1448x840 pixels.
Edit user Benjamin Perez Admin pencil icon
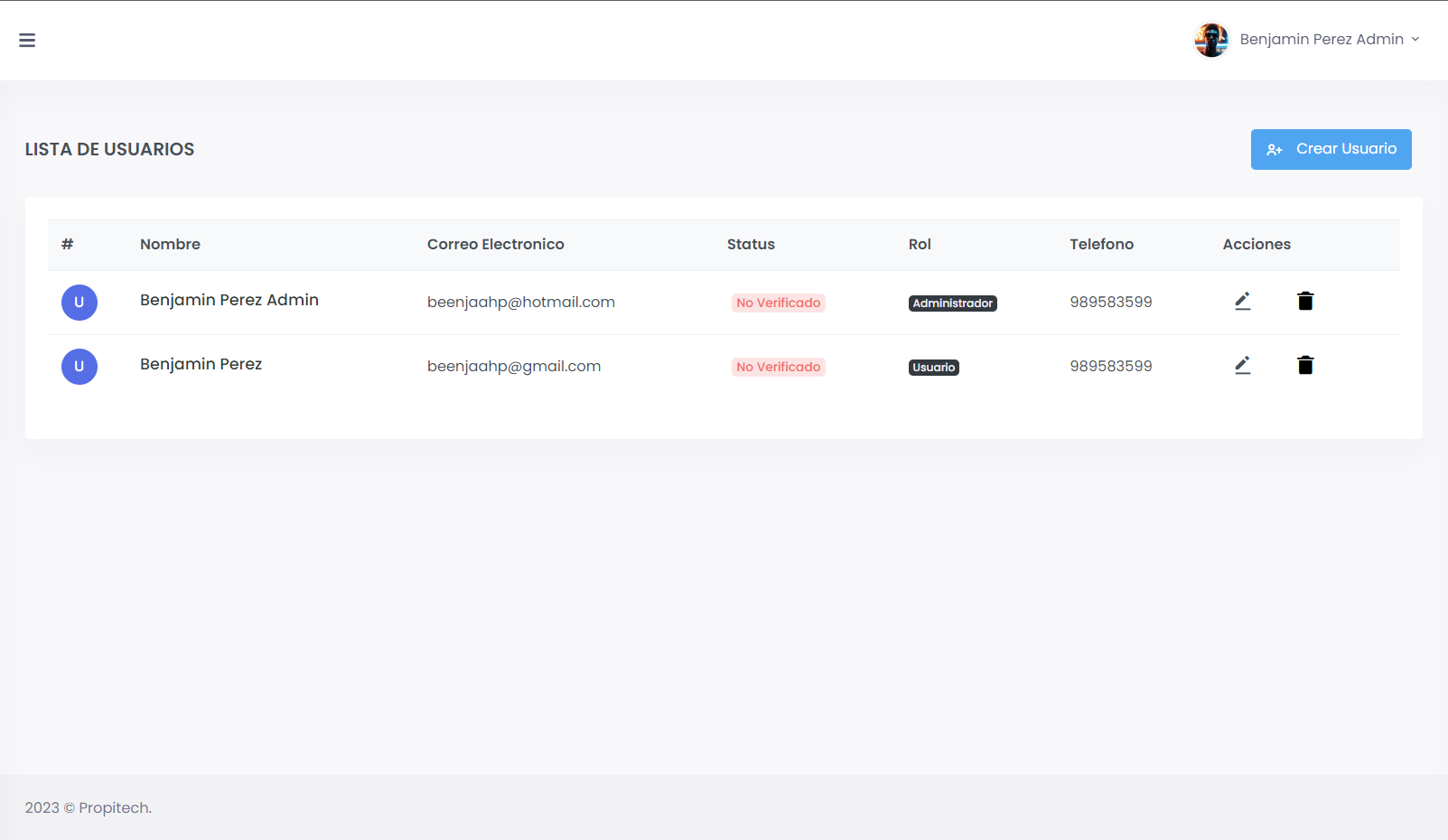click(x=1242, y=302)
